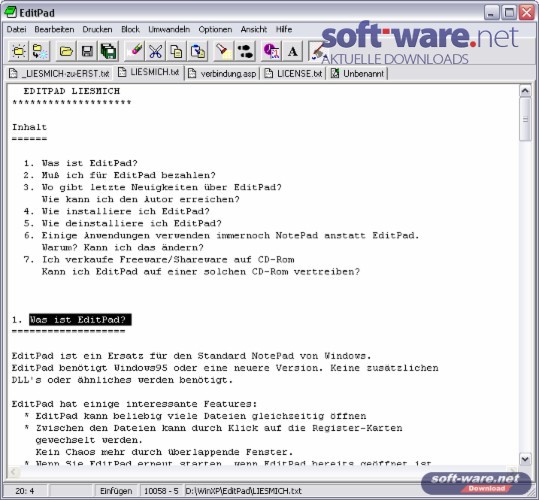Open the Ansicht menu
Screen dimensions: 539x500
click(254, 30)
